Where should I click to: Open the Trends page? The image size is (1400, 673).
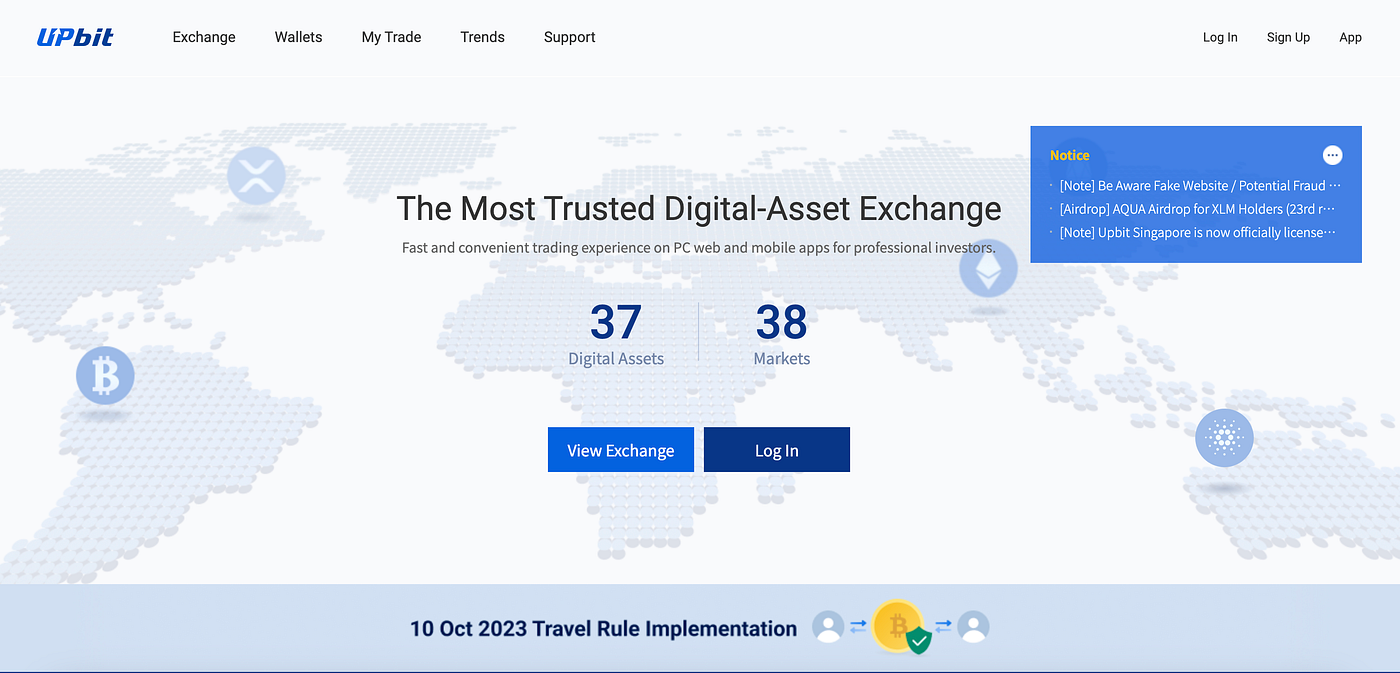tap(482, 37)
